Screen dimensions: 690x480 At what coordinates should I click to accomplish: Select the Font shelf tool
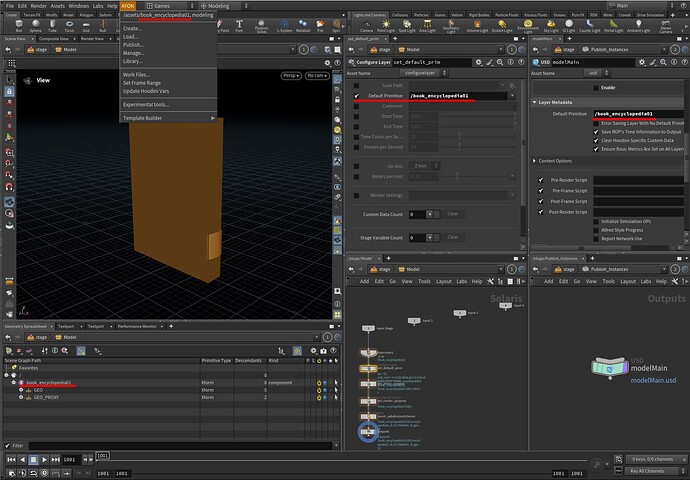[x=239, y=26]
